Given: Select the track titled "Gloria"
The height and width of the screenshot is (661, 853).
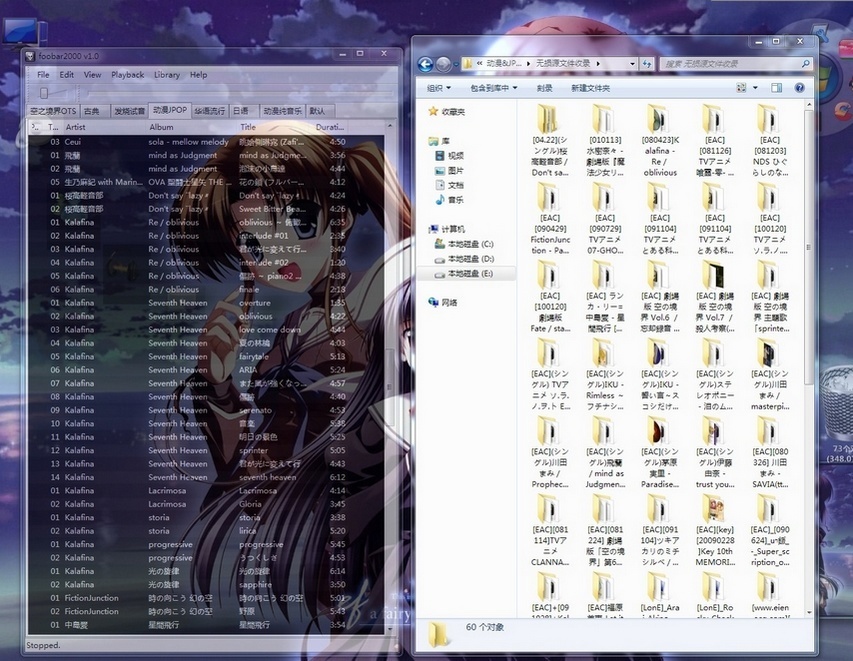Looking at the screenshot, I should (x=207, y=504).
